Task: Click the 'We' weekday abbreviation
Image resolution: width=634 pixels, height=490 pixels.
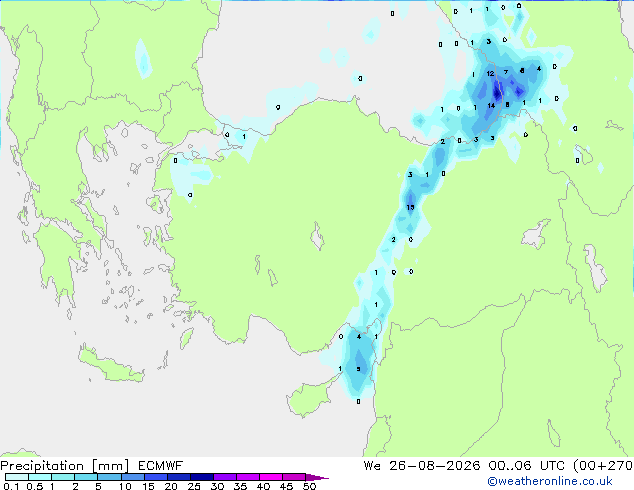Action: point(372,466)
